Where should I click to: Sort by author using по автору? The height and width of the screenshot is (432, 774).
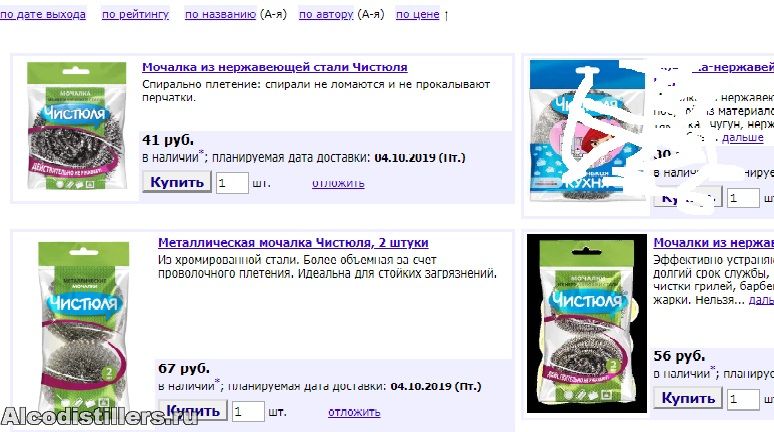pos(326,15)
